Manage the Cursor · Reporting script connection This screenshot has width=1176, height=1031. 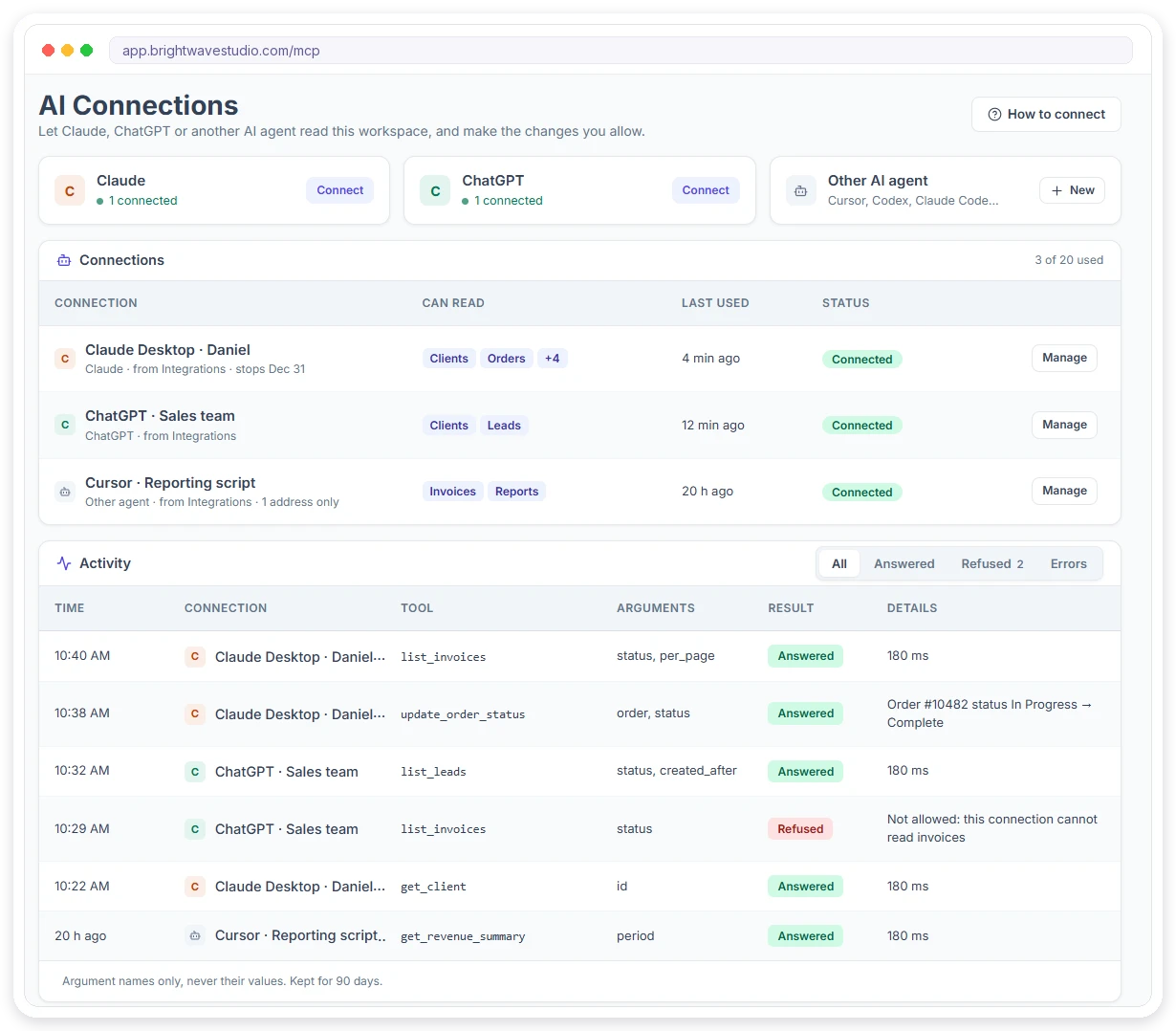[x=1064, y=491]
